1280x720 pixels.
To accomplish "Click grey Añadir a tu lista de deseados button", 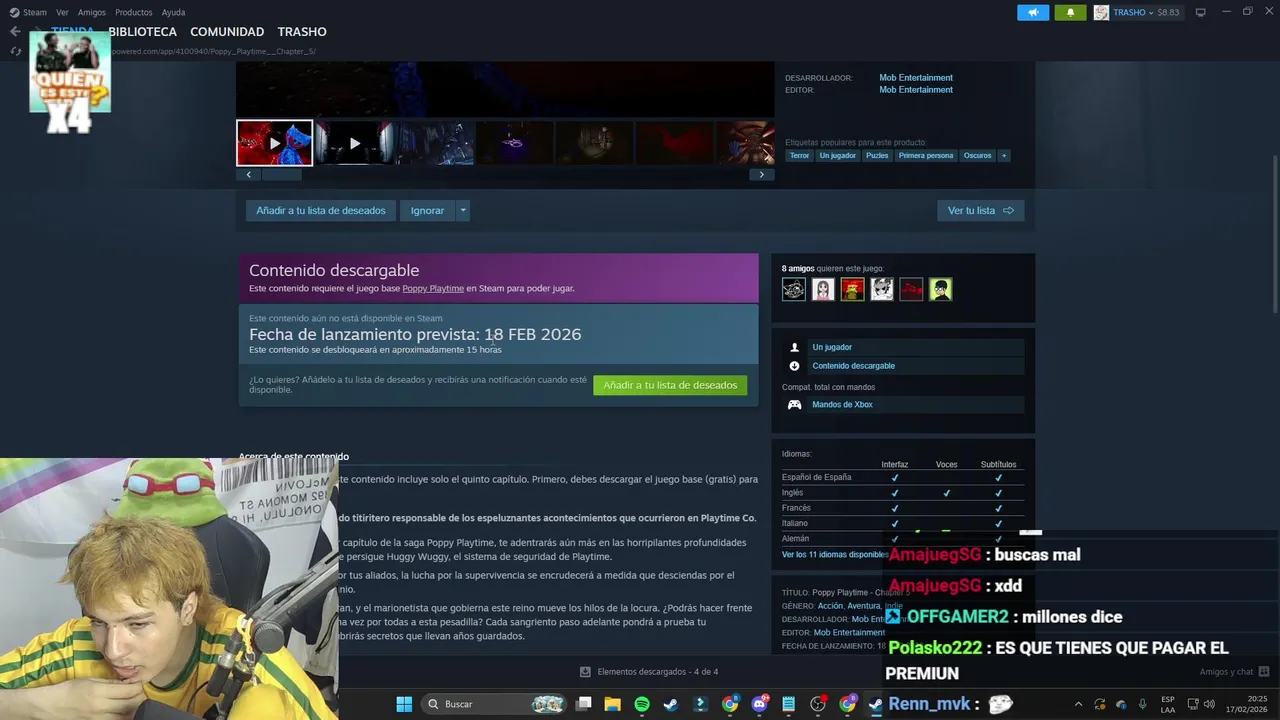I will click(321, 211).
